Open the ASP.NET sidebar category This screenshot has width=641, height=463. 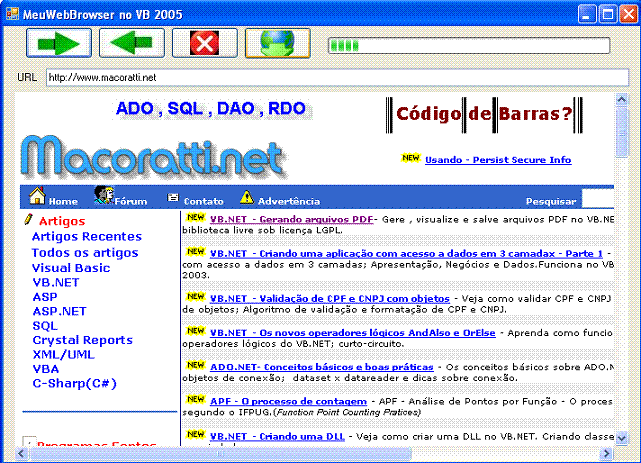[x=60, y=311]
